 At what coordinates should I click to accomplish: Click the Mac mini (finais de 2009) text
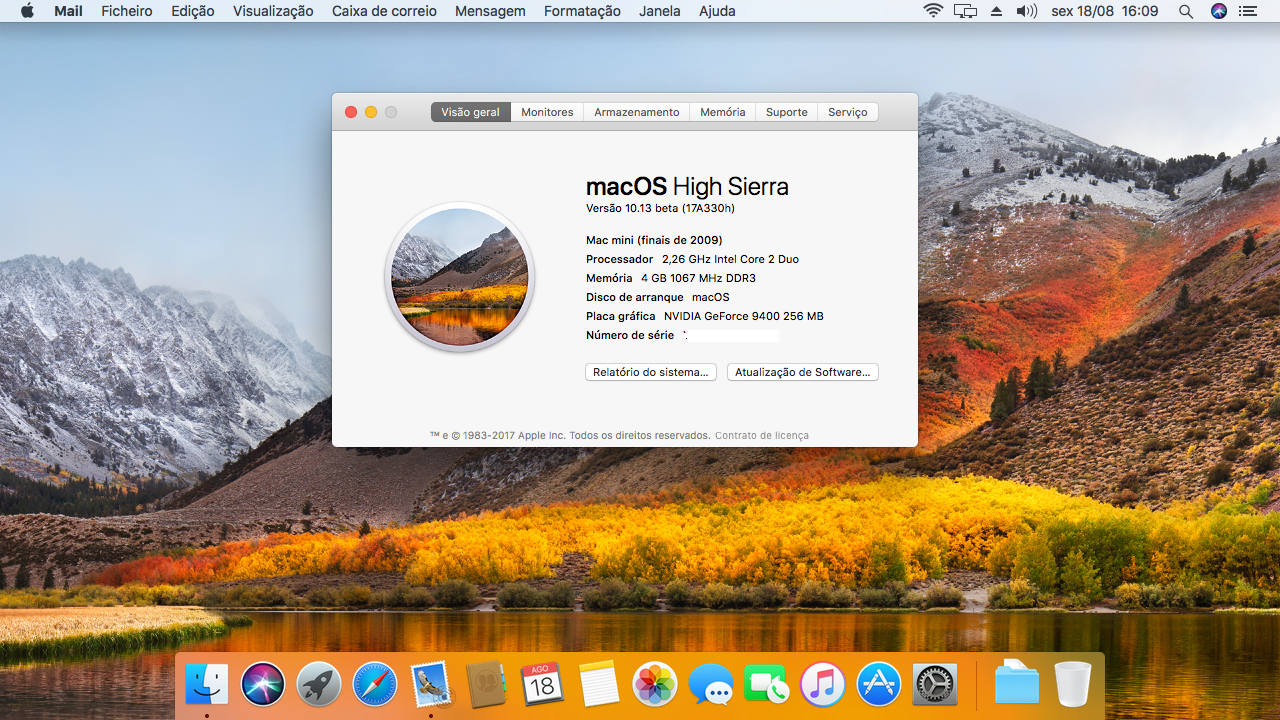click(654, 240)
